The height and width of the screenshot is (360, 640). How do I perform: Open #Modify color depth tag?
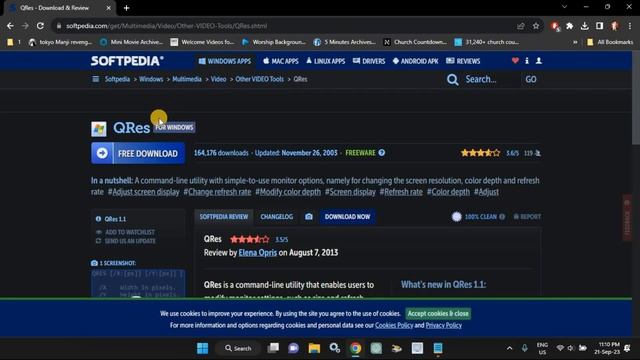click(x=288, y=192)
